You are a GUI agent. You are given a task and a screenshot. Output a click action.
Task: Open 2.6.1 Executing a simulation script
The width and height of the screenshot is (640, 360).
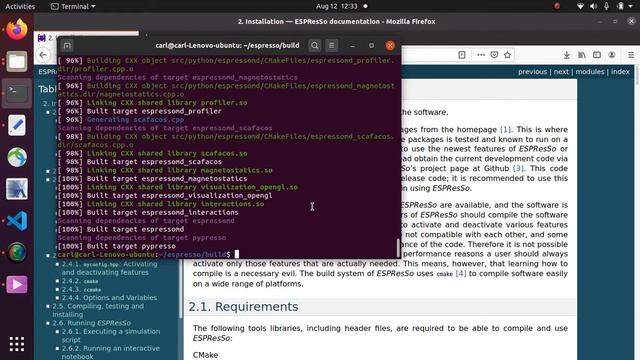(111, 336)
